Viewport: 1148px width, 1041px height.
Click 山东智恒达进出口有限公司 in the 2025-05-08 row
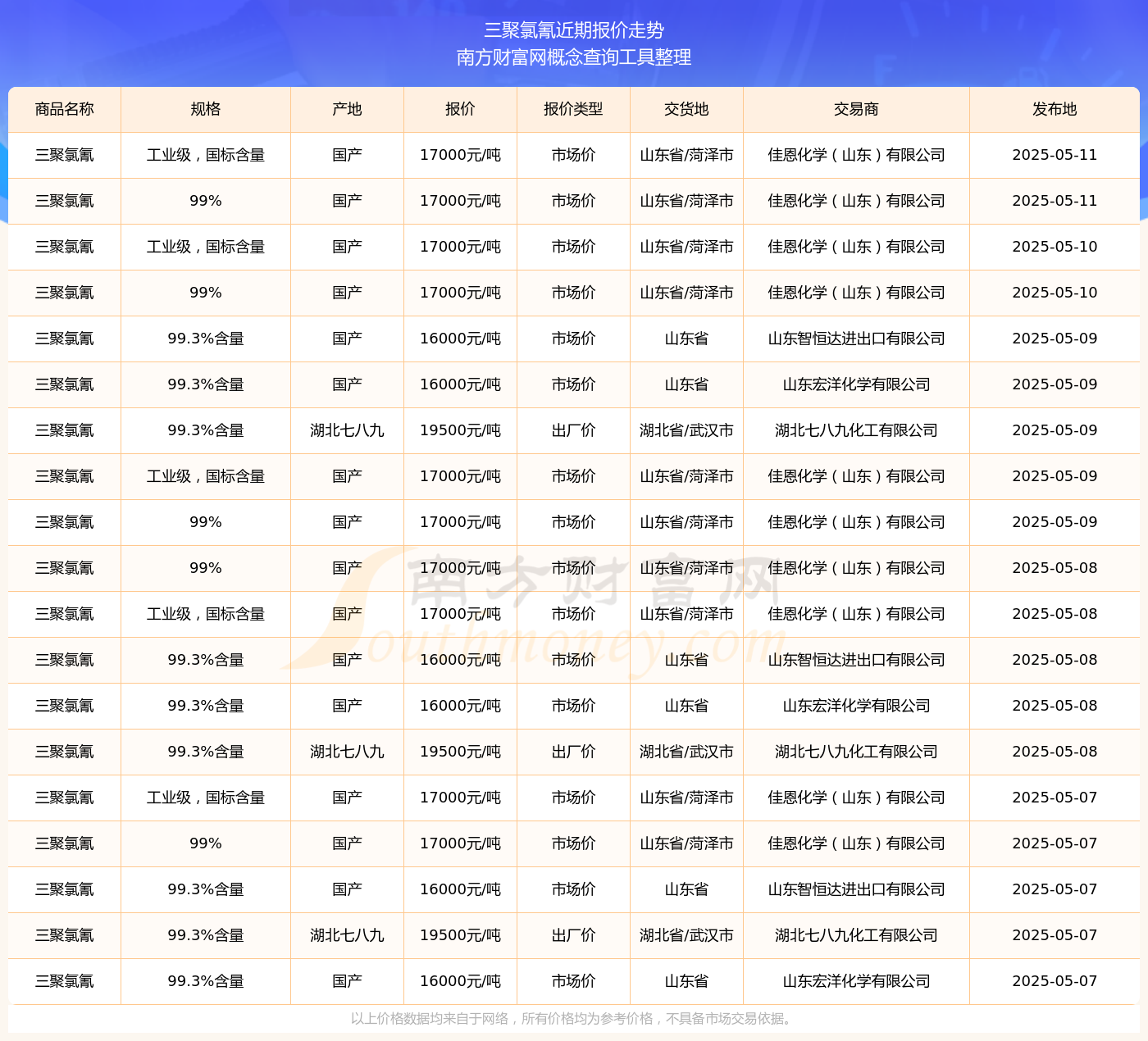856,660
